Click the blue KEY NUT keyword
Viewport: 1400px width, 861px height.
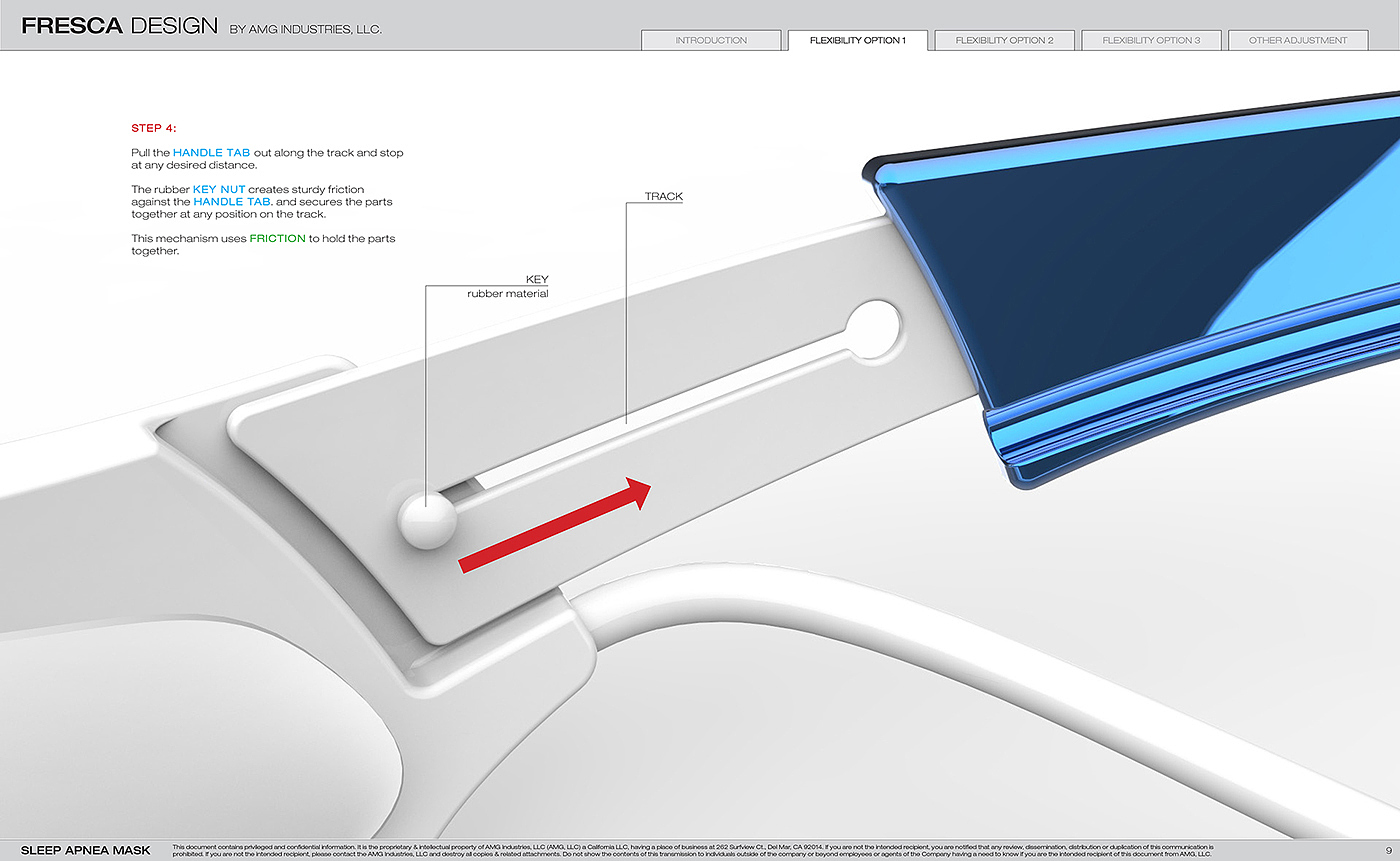pos(219,189)
